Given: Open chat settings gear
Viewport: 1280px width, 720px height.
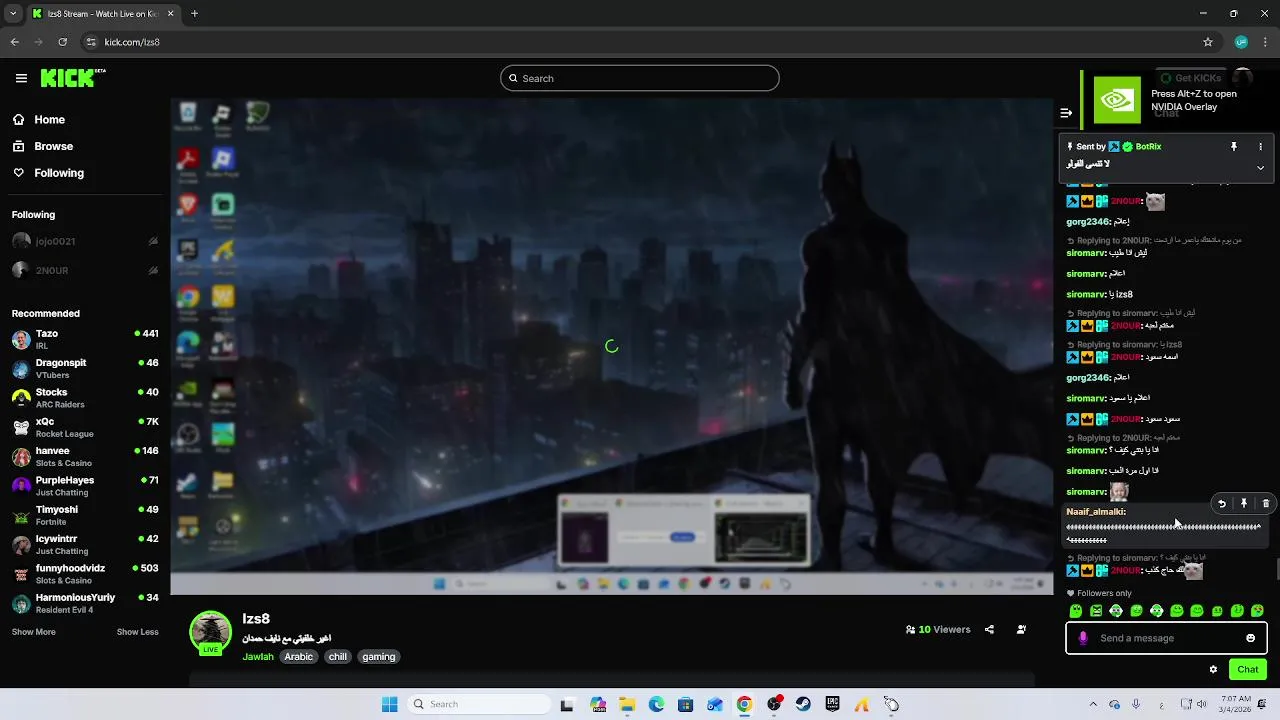Looking at the screenshot, I should click(1213, 669).
